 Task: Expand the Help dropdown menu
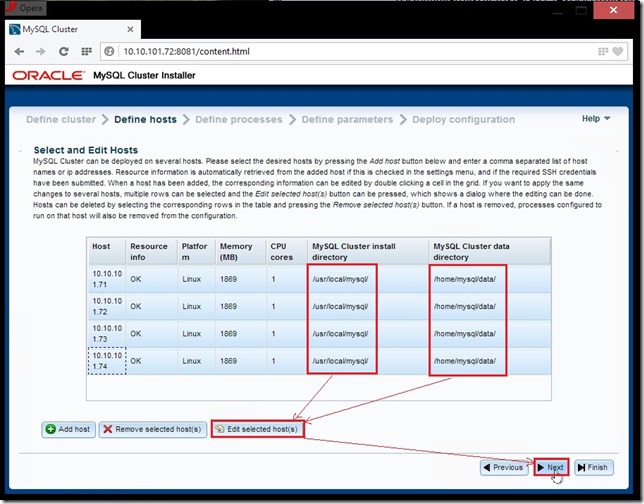596,119
